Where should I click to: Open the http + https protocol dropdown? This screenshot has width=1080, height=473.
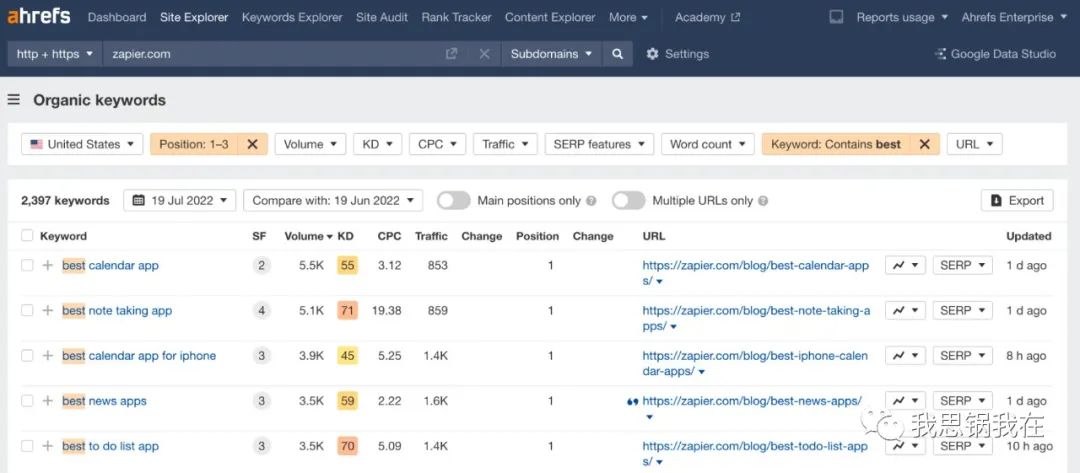[55, 54]
